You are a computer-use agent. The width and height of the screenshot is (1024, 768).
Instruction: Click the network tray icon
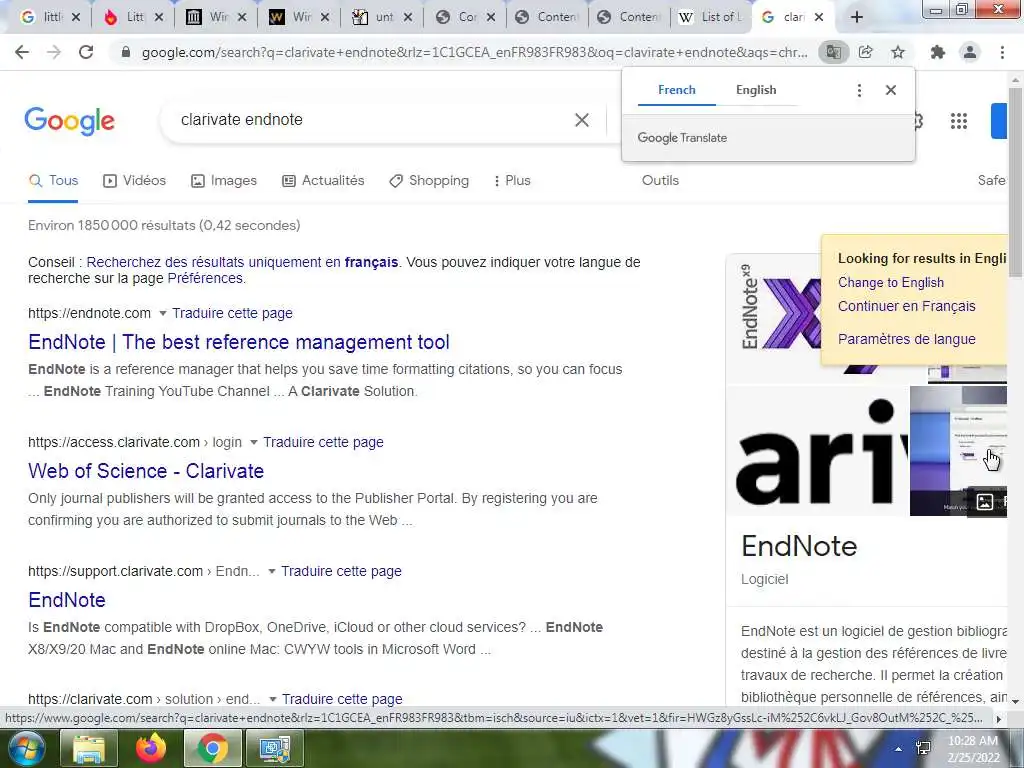coord(923,748)
